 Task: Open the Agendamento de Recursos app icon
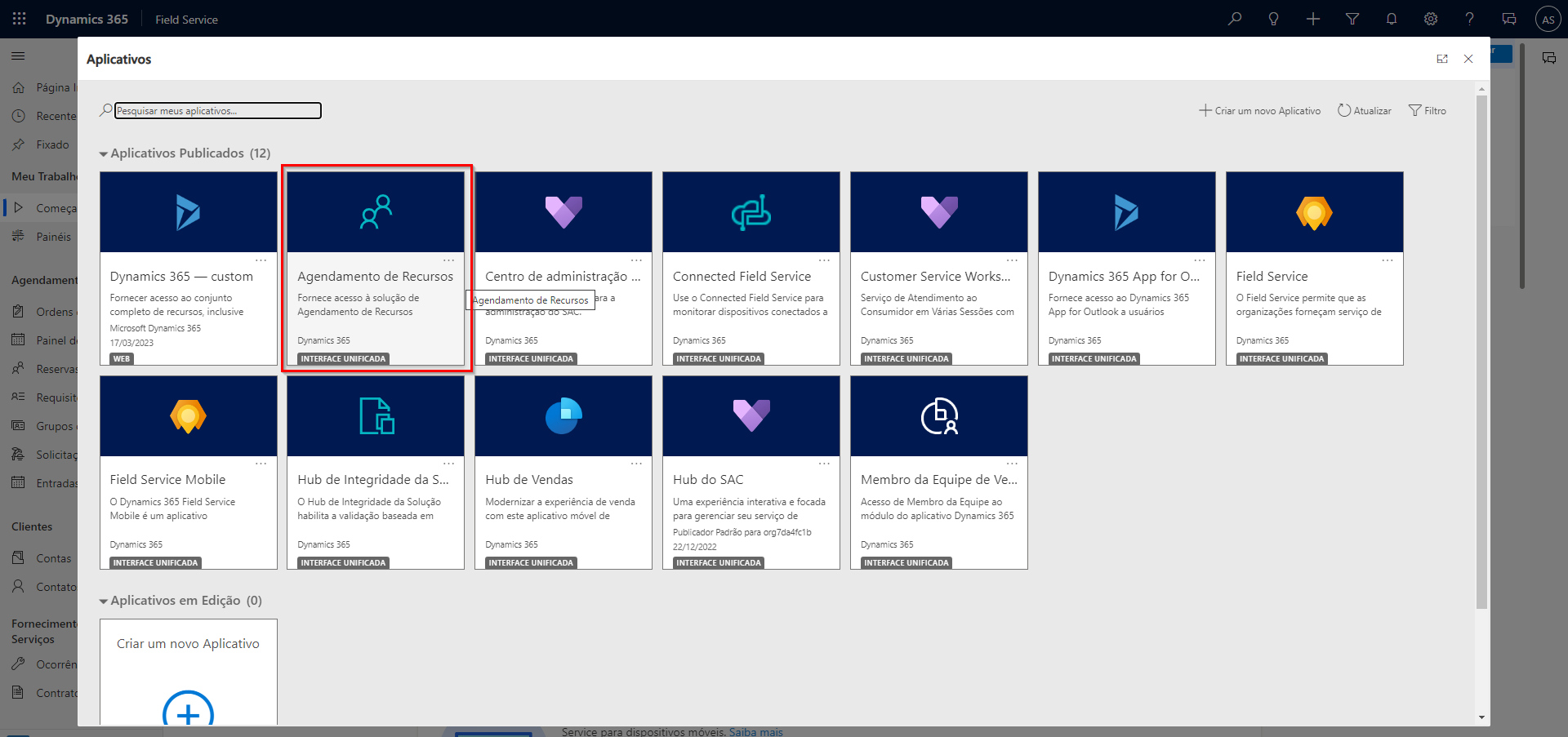pos(376,212)
